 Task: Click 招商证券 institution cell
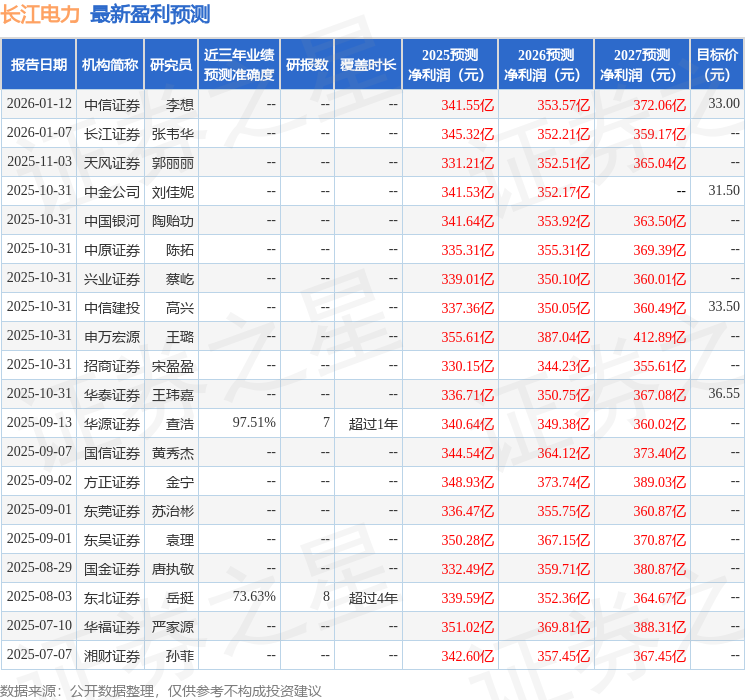[112, 366]
